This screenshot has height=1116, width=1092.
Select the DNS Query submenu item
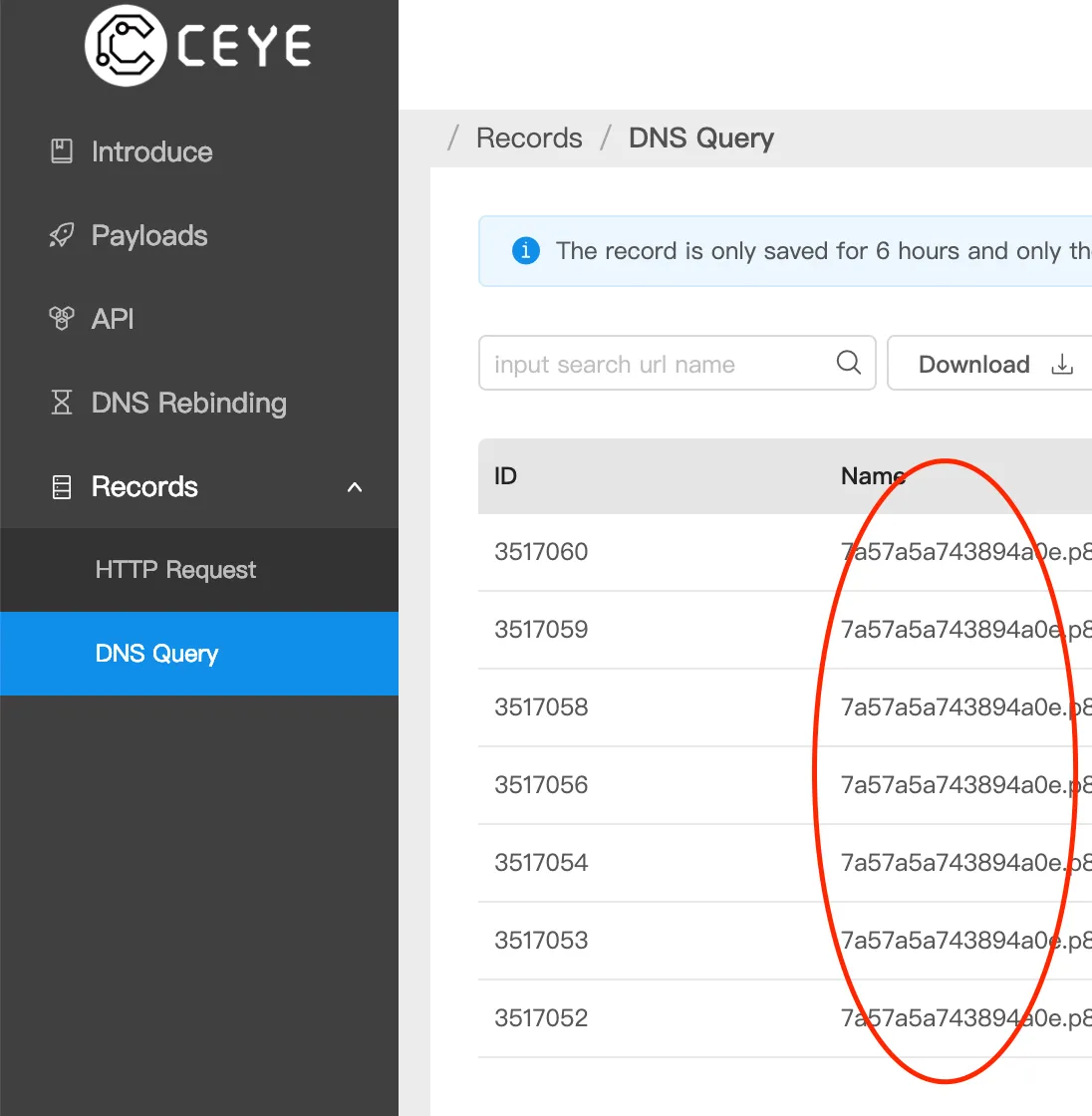pos(156,654)
